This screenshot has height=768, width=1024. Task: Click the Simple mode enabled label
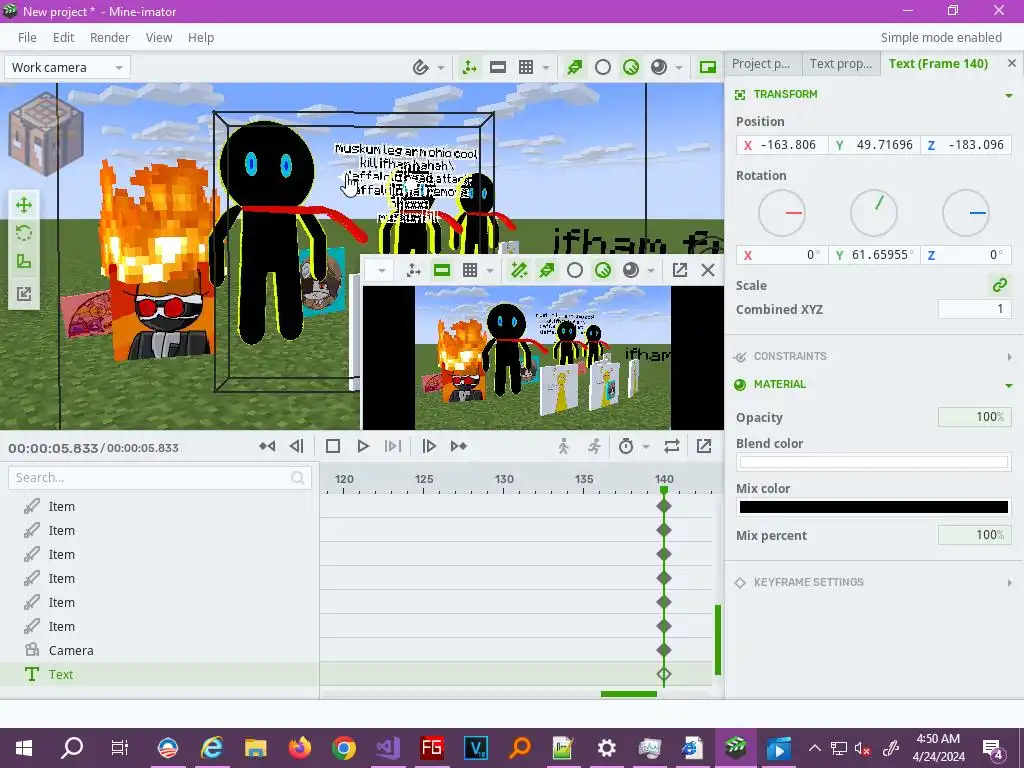pos(941,37)
